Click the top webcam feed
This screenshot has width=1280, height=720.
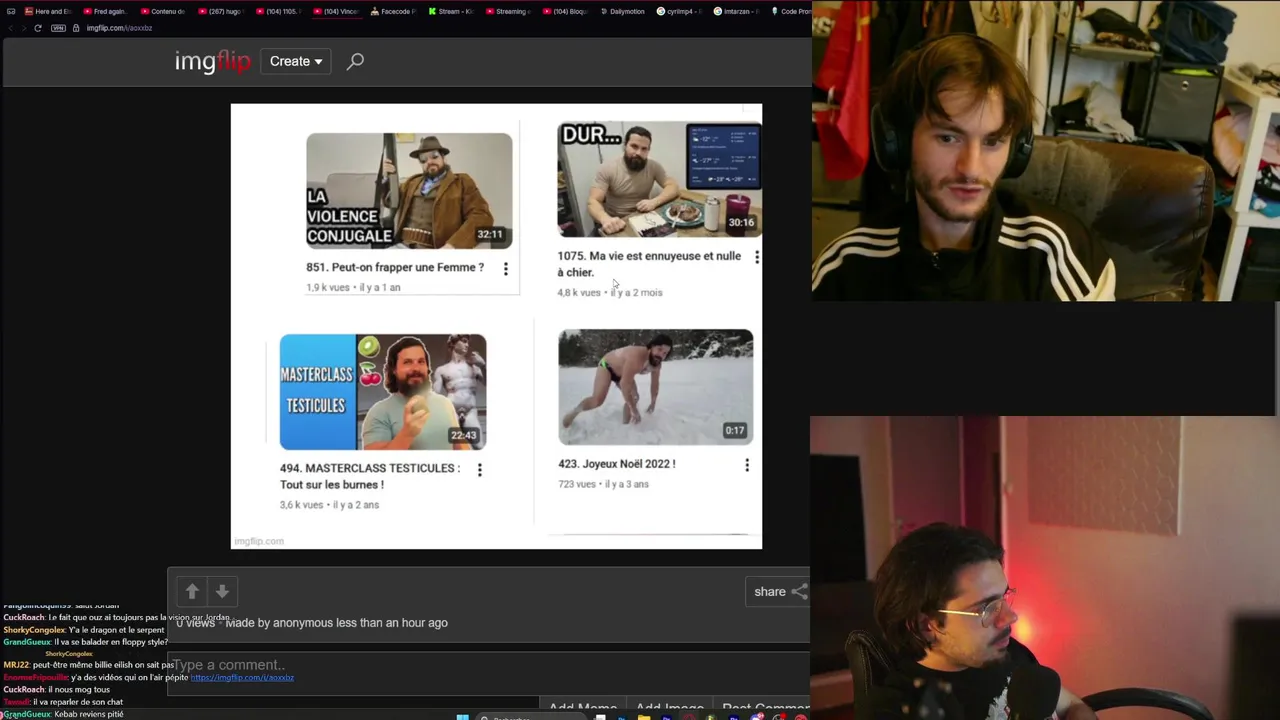[x=1046, y=150]
